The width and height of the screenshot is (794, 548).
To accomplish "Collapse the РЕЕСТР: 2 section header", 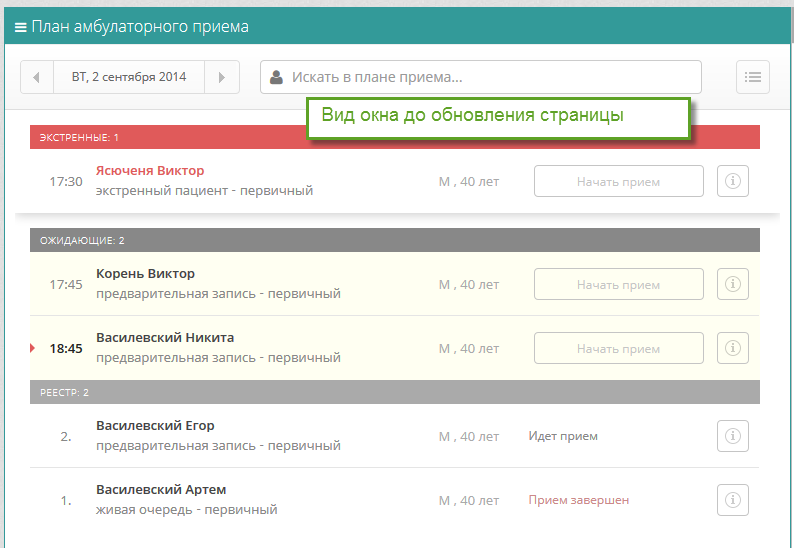I will [395, 392].
